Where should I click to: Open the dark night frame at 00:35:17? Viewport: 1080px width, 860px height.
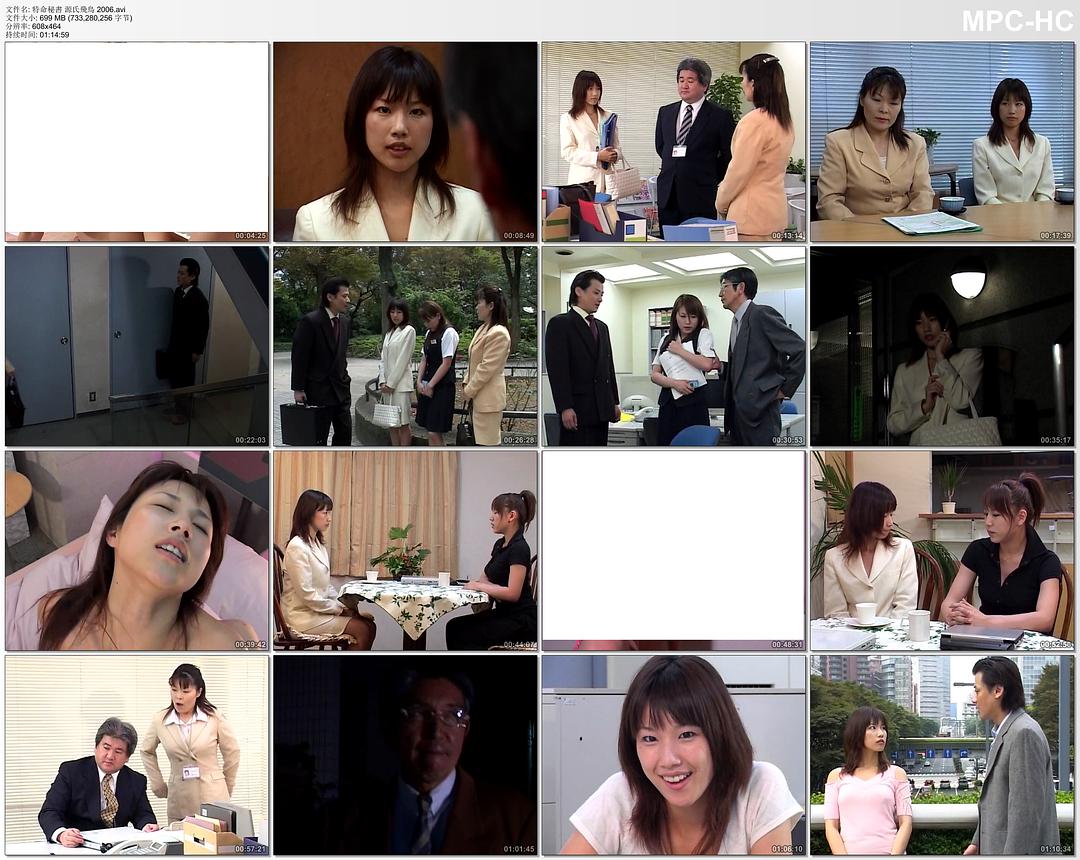click(942, 346)
